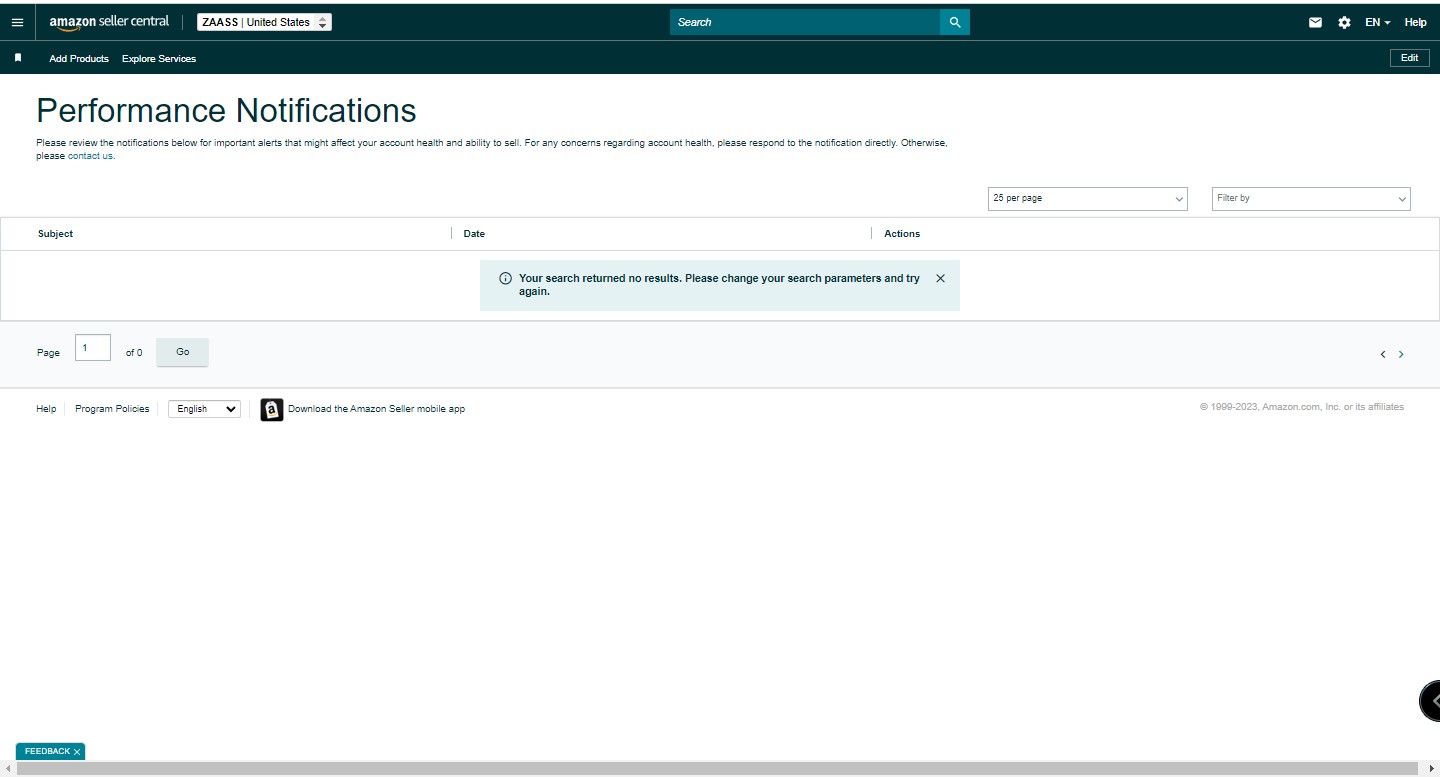Go to Amazon Seller Central home logo

point(109,22)
